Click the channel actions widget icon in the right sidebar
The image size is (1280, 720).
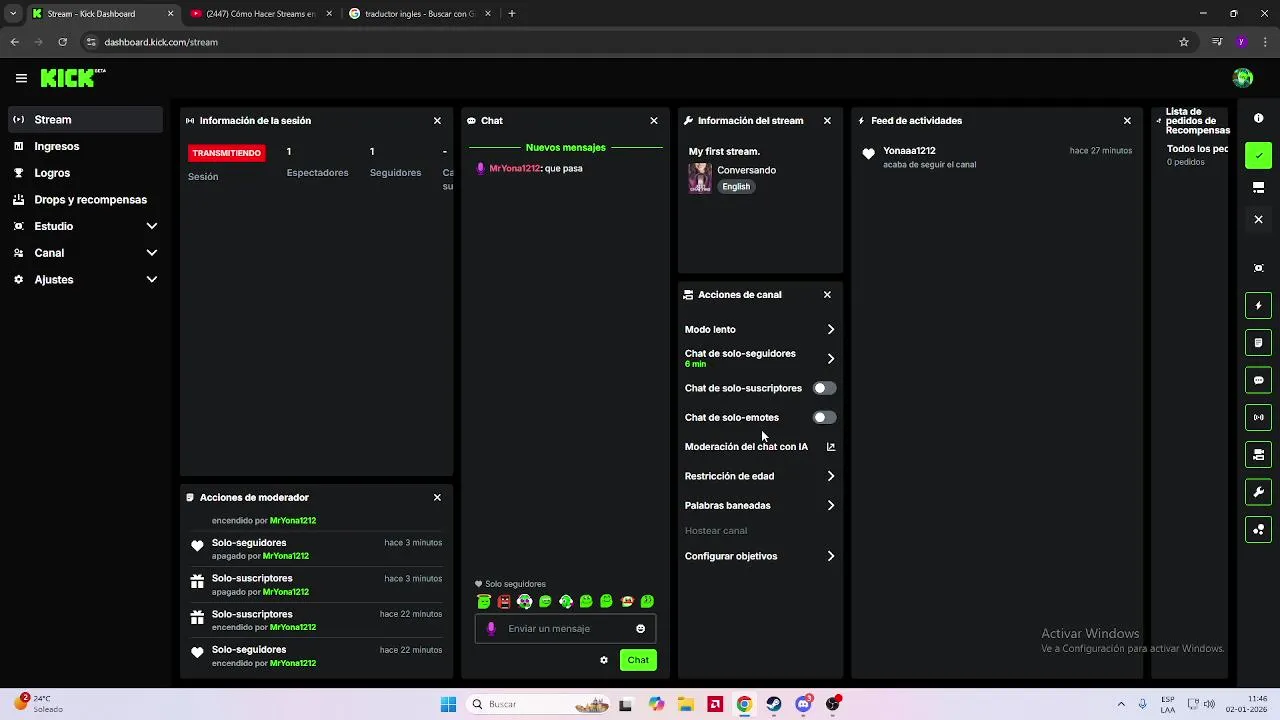click(1258, 455)
